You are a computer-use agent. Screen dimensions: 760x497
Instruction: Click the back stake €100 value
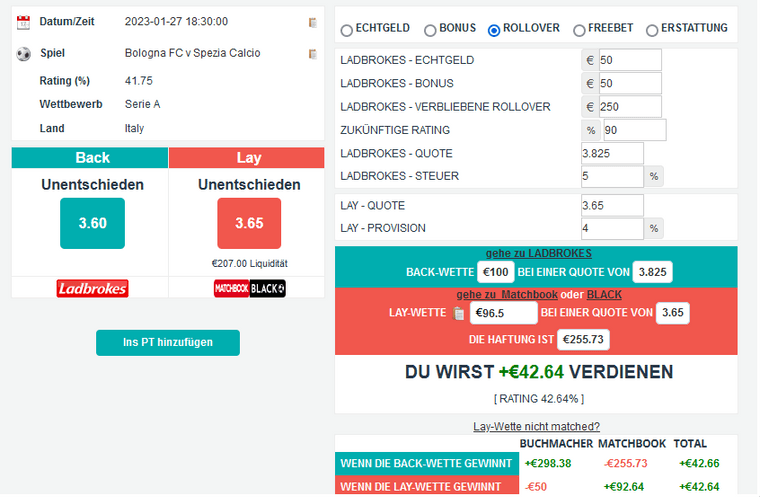496,273
